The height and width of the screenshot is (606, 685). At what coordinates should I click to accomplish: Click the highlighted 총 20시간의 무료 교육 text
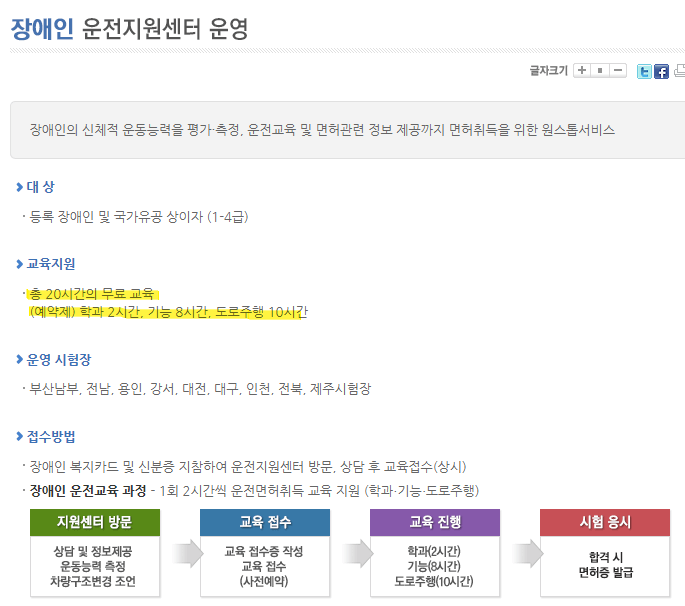click(x=92, y=294)
